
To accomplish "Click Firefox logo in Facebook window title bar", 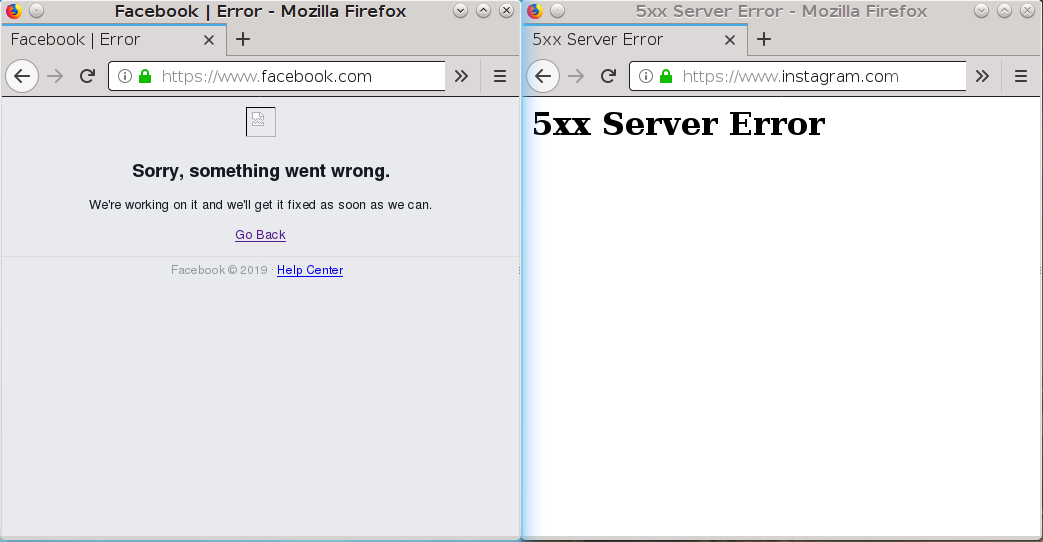I will (x=13, y=11).
